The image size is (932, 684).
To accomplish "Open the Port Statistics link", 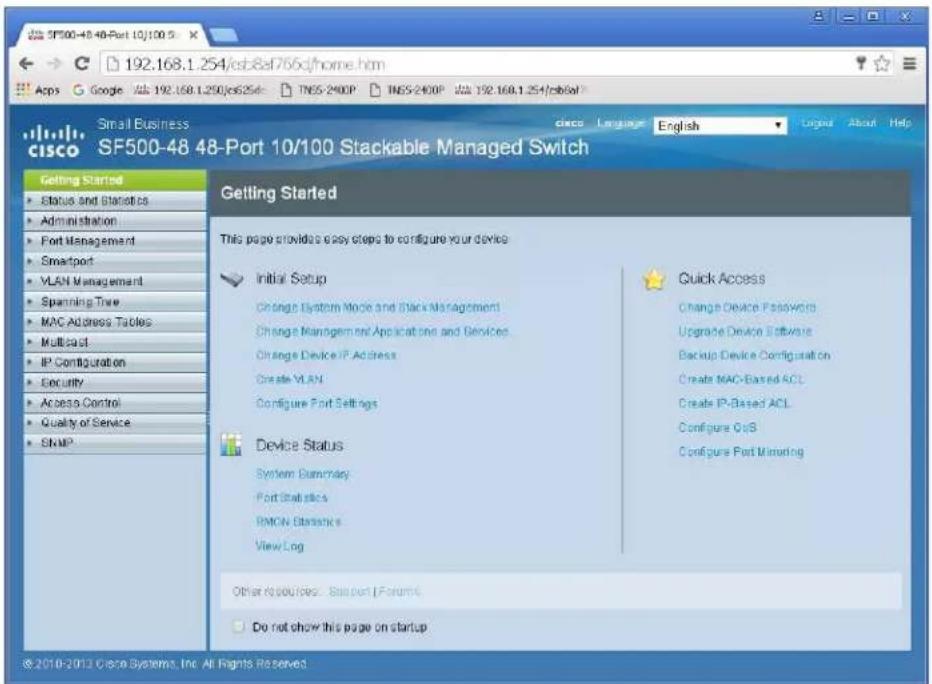I will [291, 497].
